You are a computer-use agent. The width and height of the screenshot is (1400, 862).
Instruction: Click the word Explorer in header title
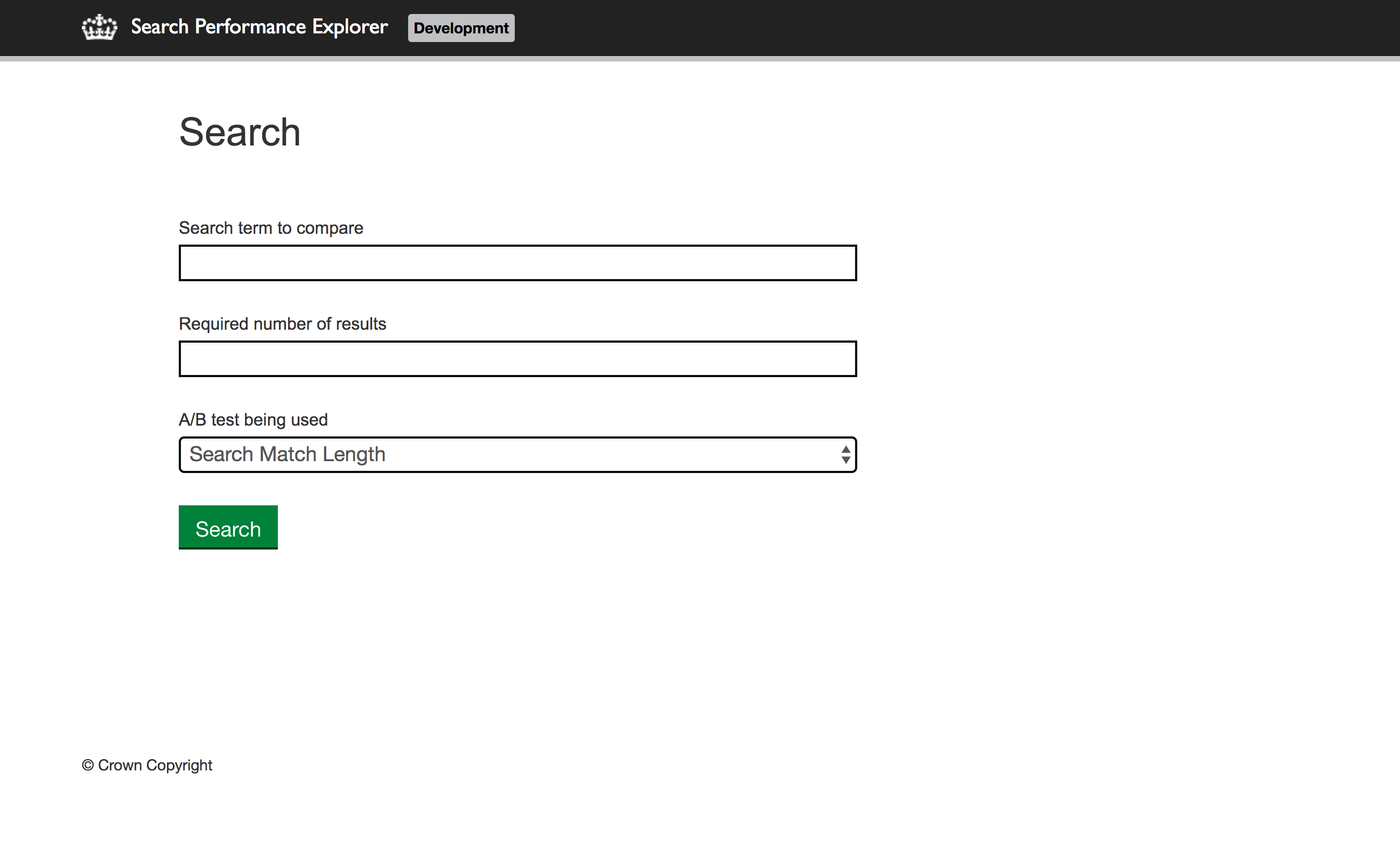tap(349, 27)
